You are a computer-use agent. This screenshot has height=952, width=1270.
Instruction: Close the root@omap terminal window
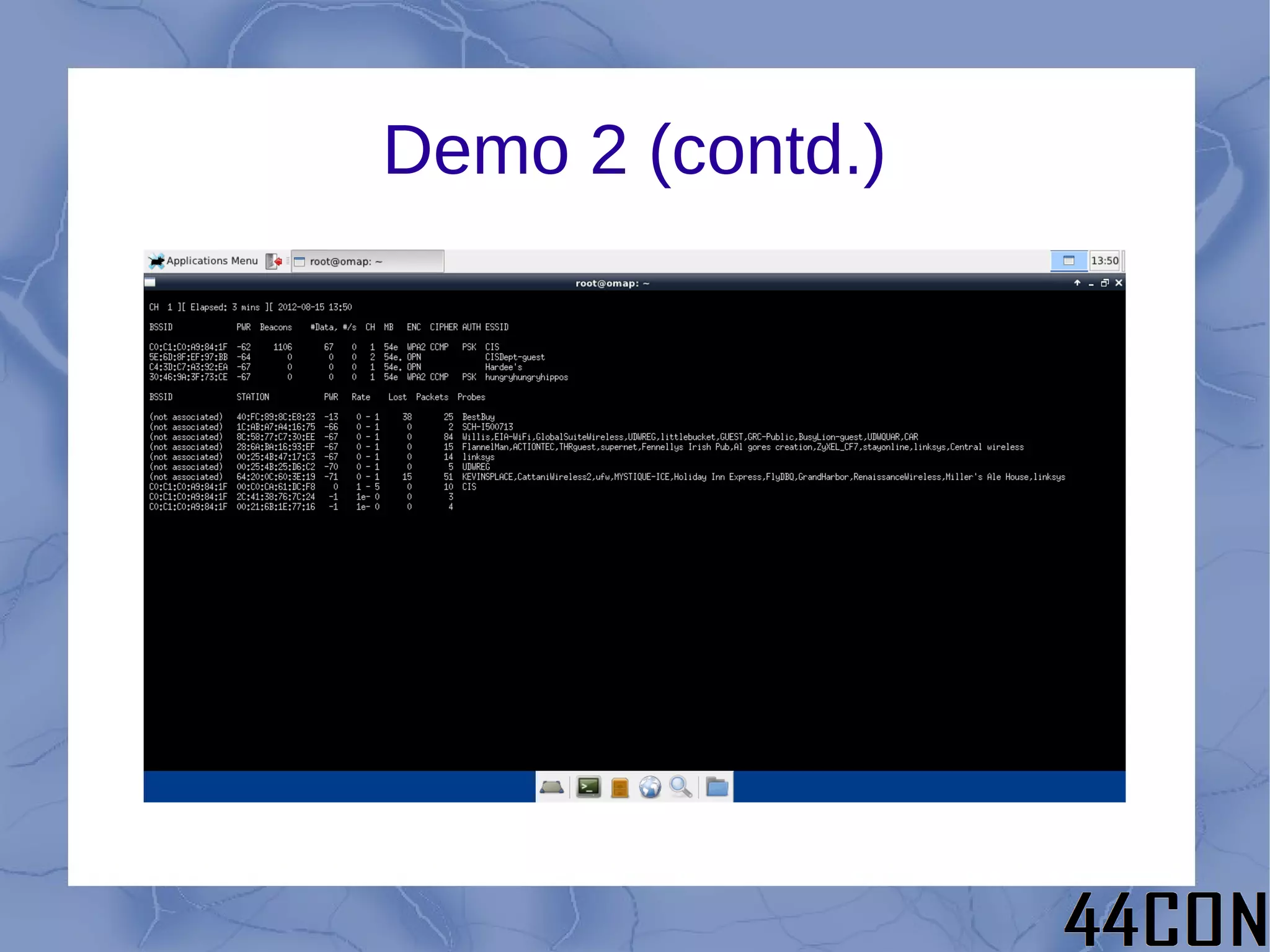click(x=1119, y=283)
